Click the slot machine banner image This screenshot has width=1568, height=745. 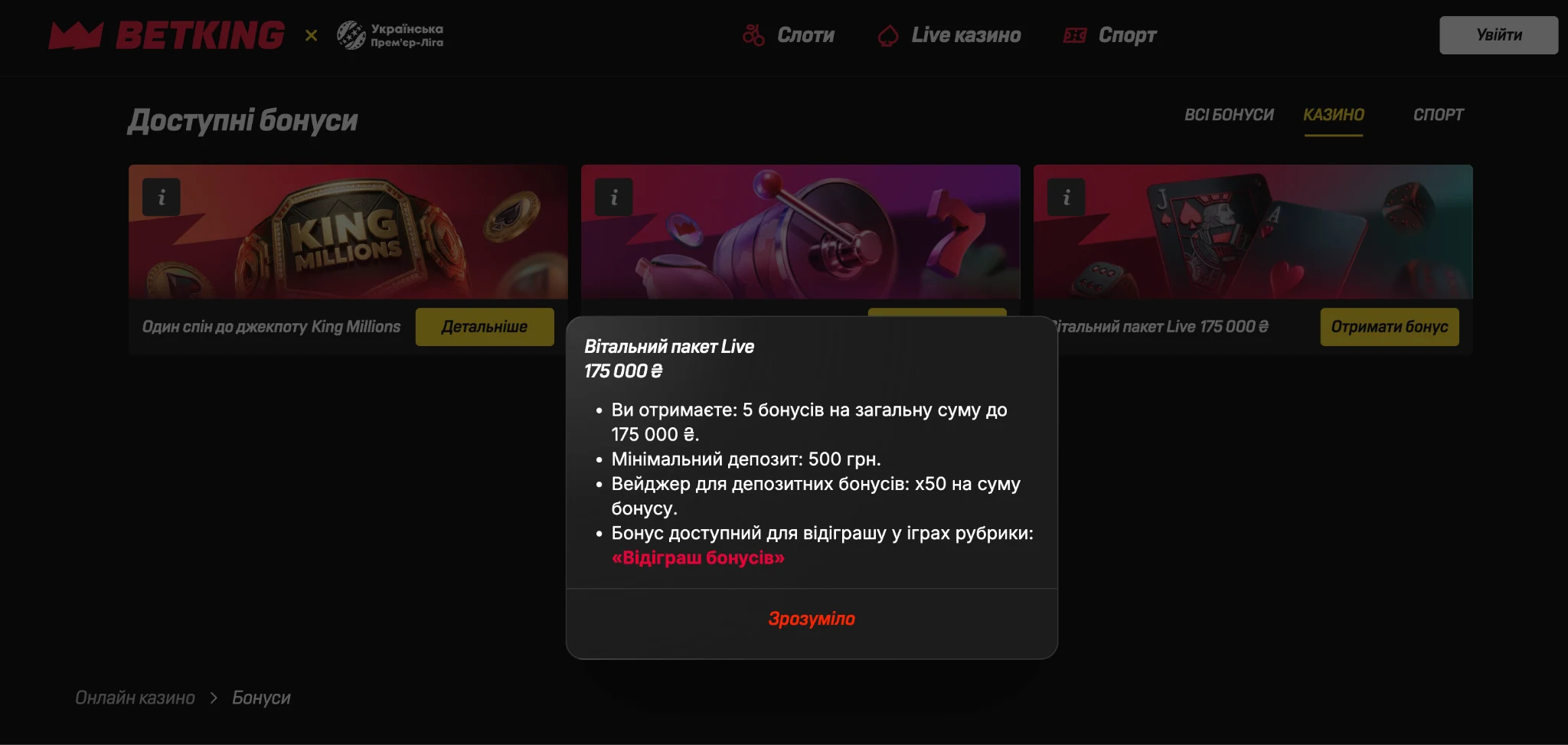click(800, 232)
